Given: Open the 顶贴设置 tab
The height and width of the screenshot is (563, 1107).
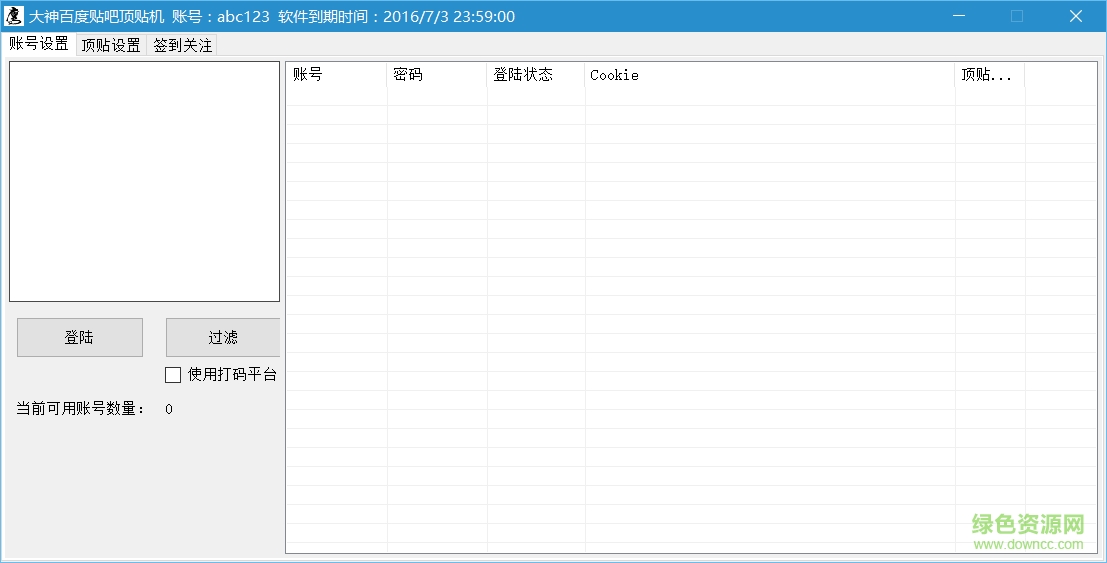Looking at the screenshot, I should (111, 45).
